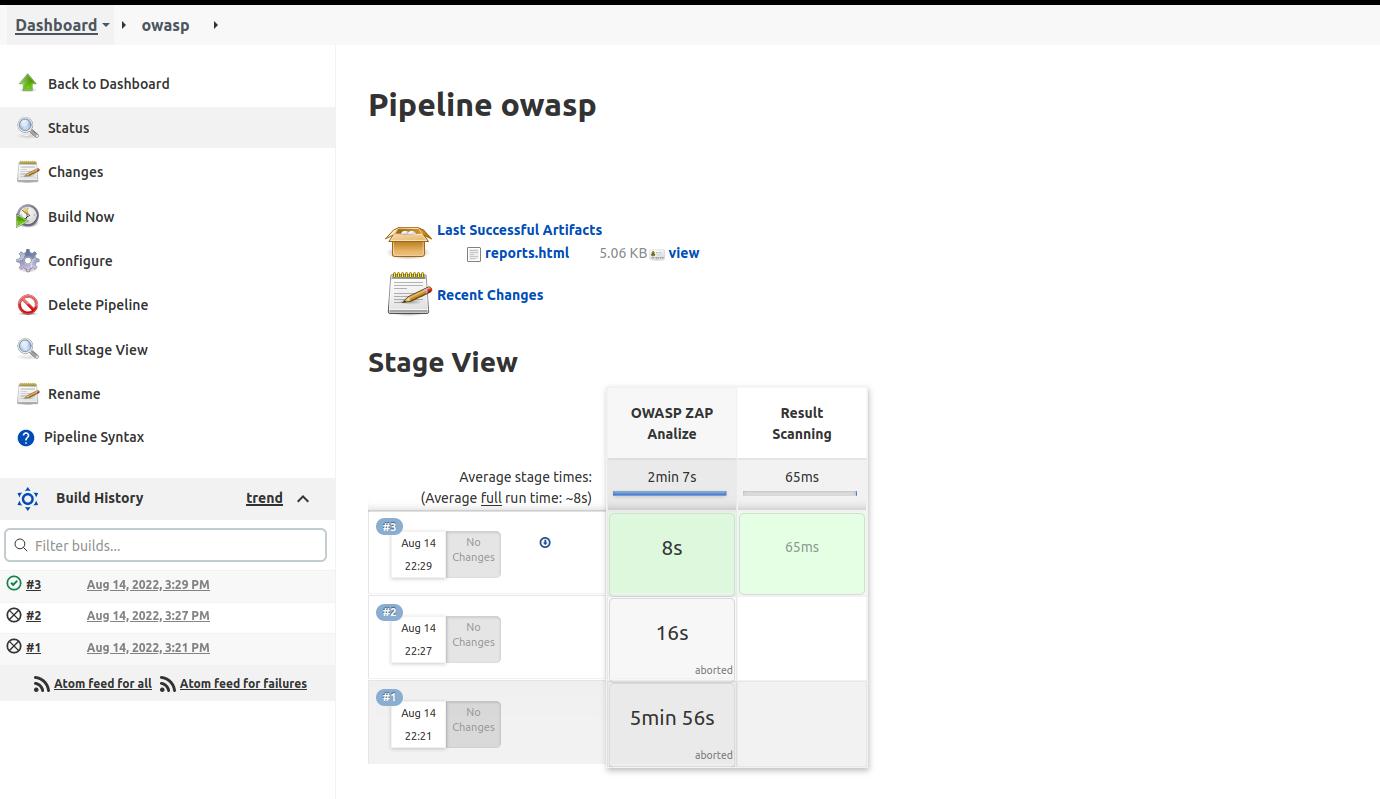1380x799 pixels.
Task: Collapse the Build History panel chevron
Action: pyautogui.click(x=303, y=498)
